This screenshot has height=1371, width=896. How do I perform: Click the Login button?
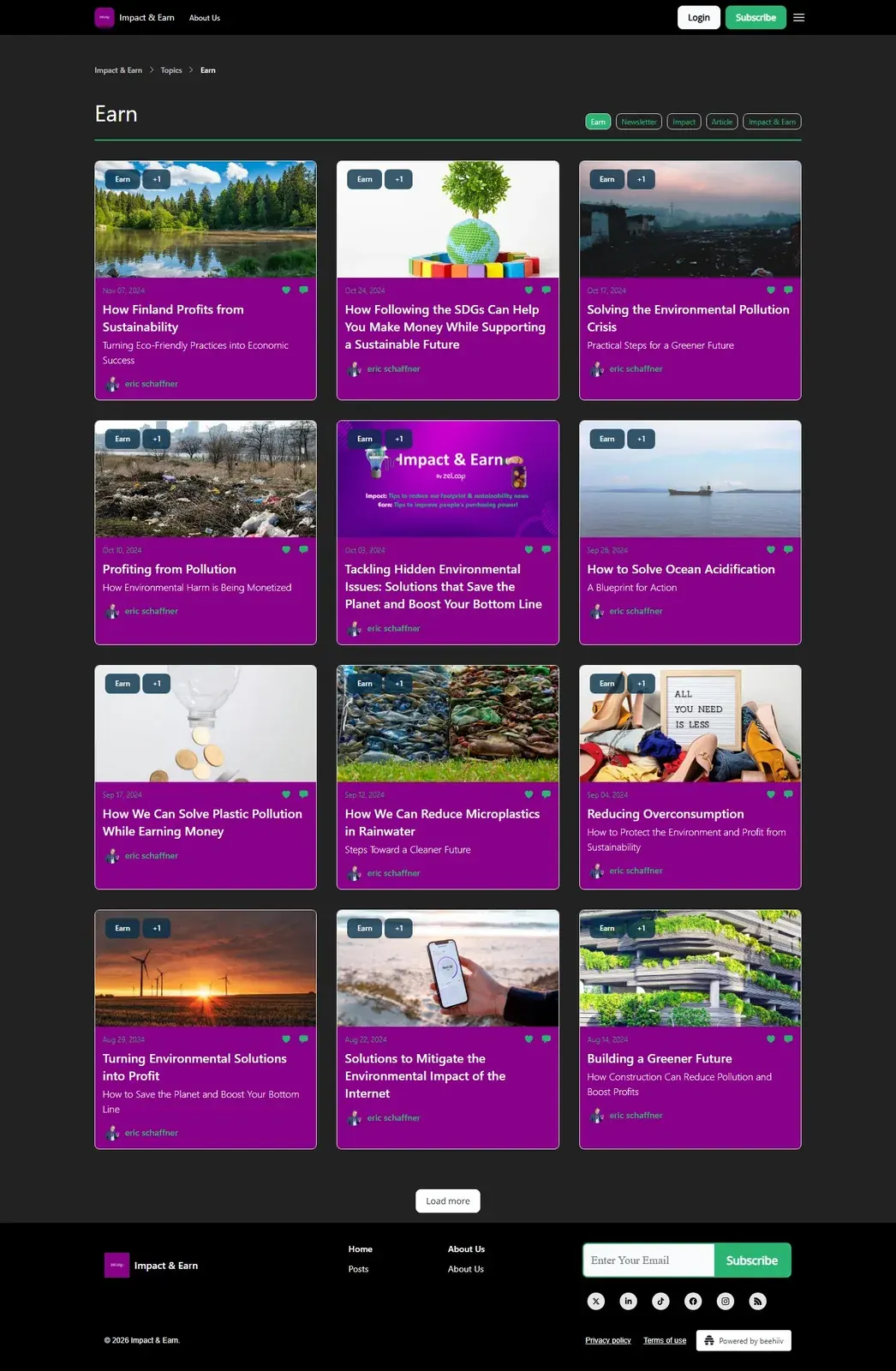(699, 17)
